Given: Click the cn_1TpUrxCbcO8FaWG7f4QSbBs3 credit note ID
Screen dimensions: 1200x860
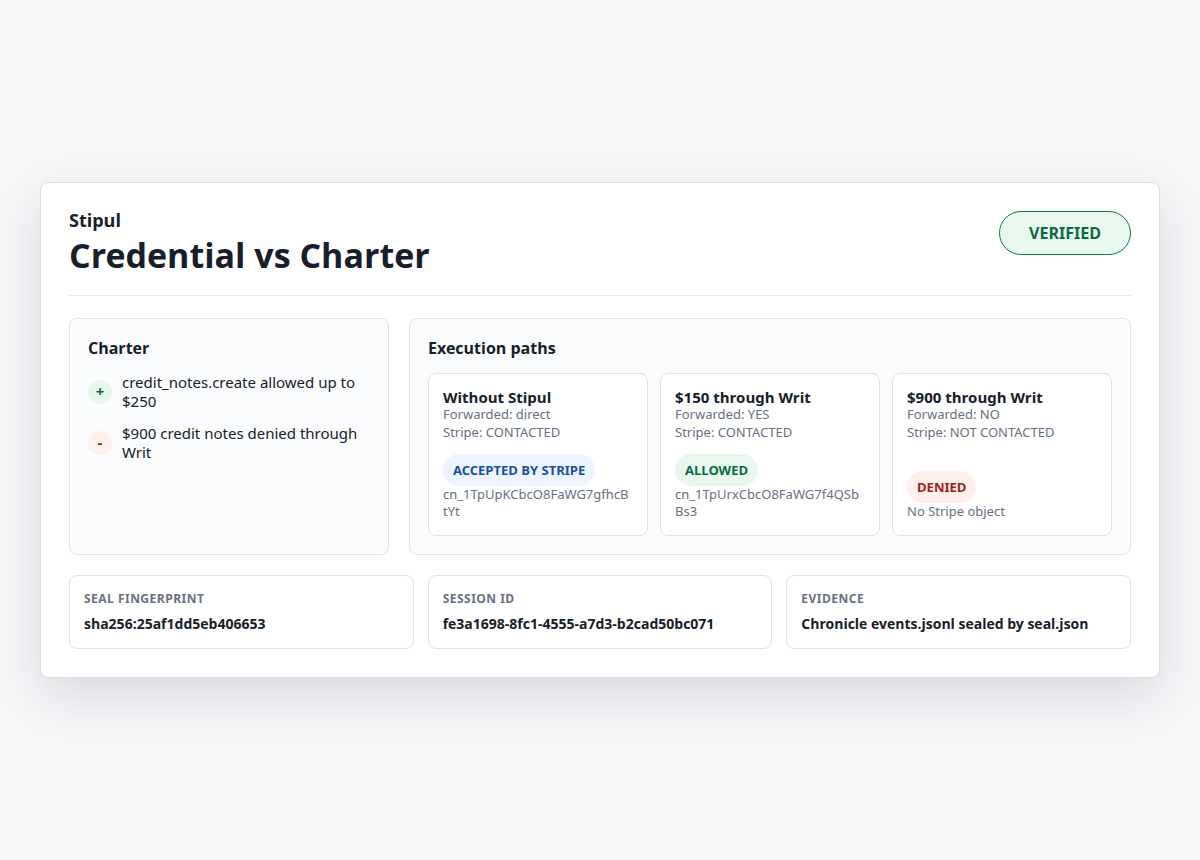Looking at the screenshot, I should pyautogui.click(x=767, y=503).
